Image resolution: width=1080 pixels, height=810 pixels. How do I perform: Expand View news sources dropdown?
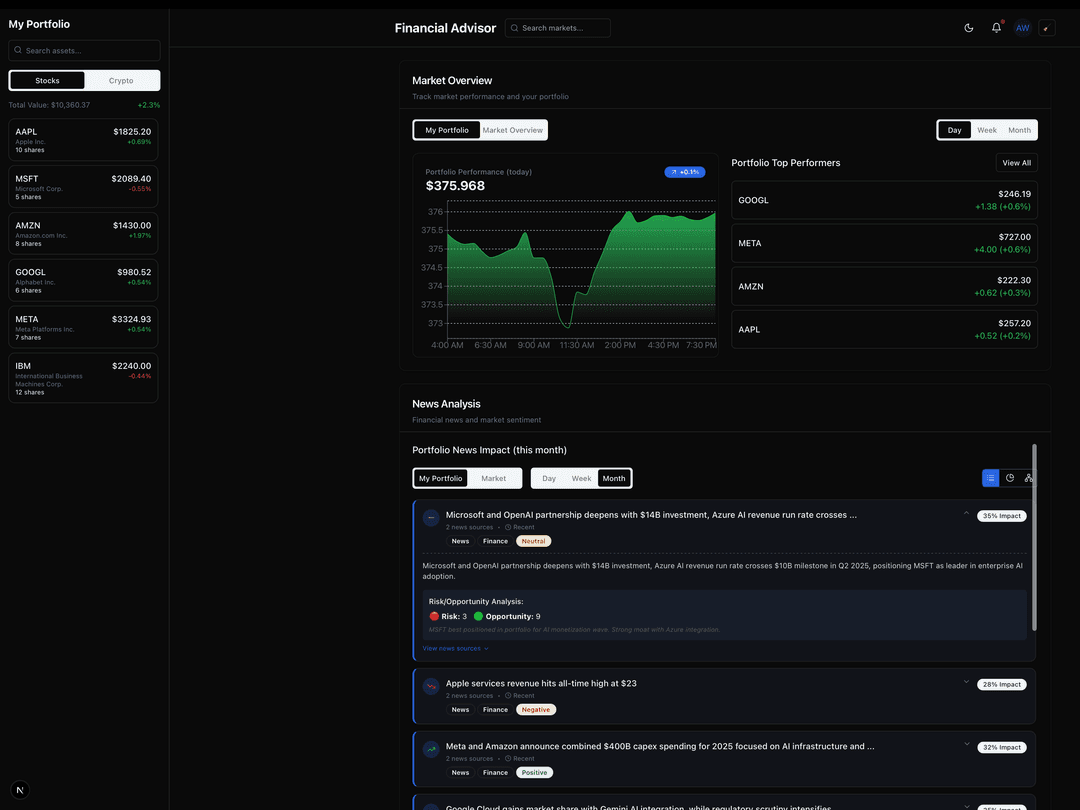(455, 648)
